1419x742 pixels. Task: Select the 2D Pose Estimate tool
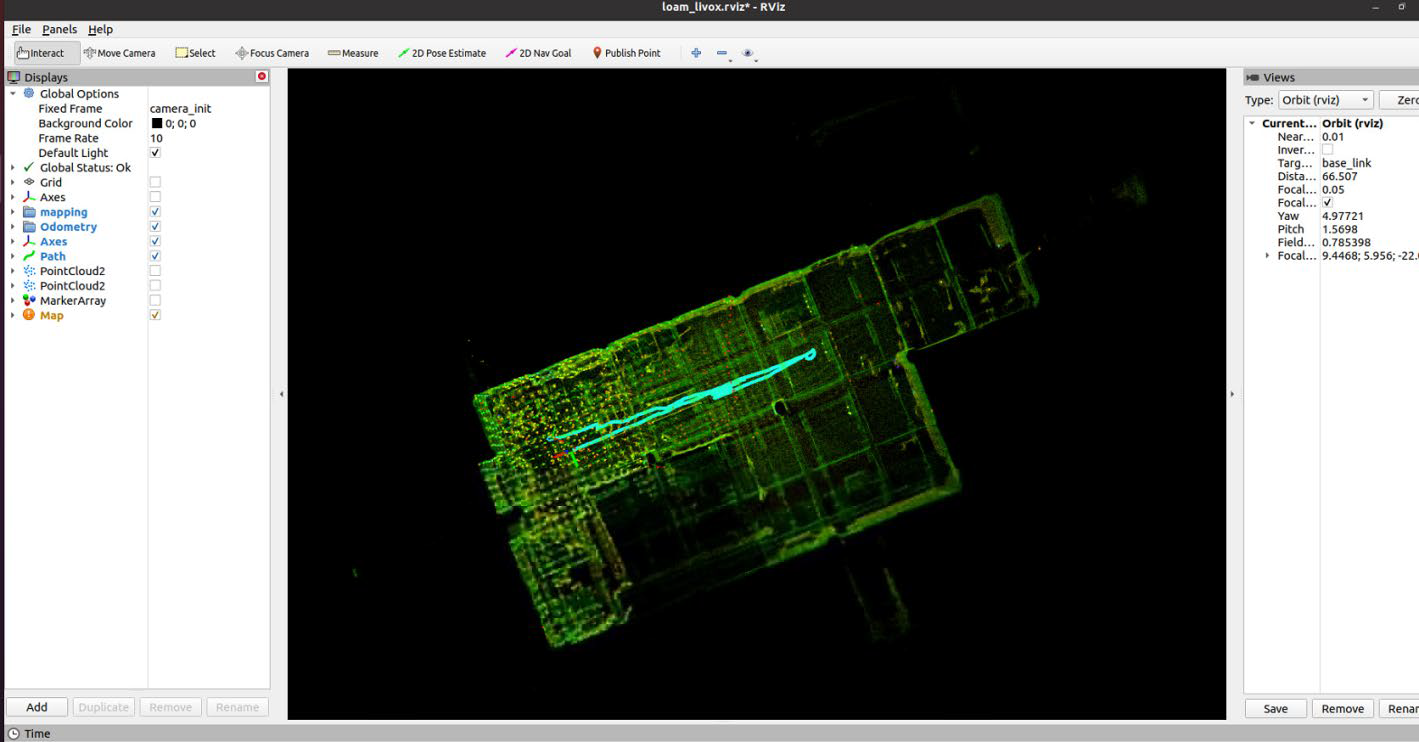pyautogui.click(x=442, y=53)
